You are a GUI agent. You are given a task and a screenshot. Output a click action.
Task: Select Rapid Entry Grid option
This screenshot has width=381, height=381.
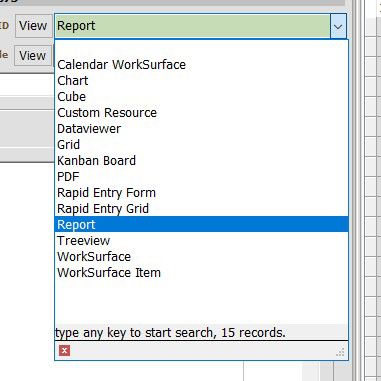(103, 209)
